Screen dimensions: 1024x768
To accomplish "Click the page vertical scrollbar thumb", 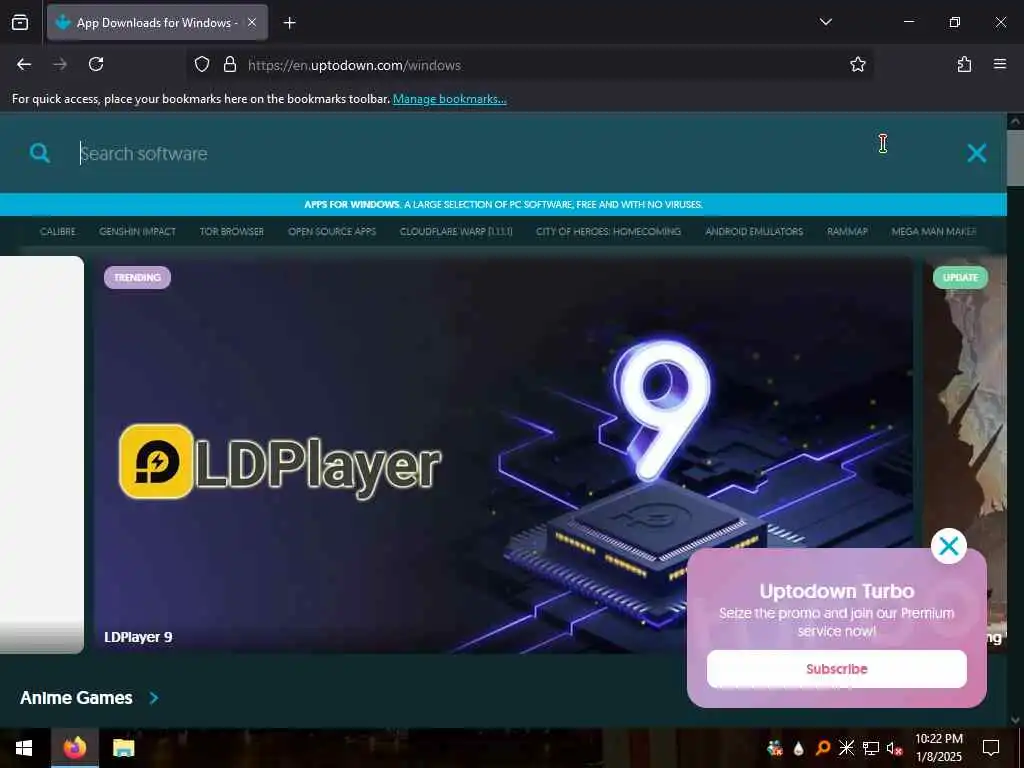I will 1015,157.
